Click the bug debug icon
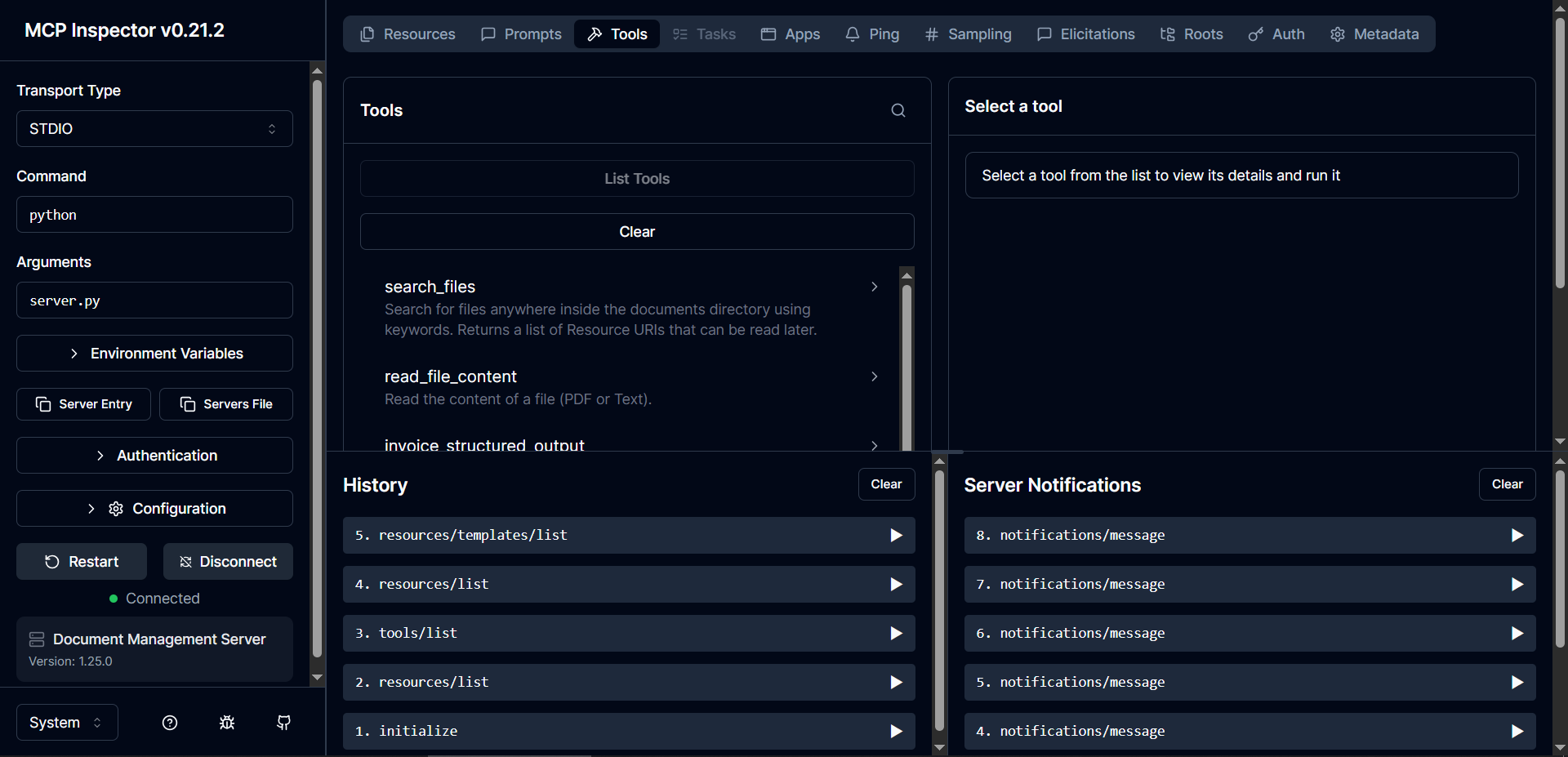Viewport: 1568px width, 757px height. [227, 723]
